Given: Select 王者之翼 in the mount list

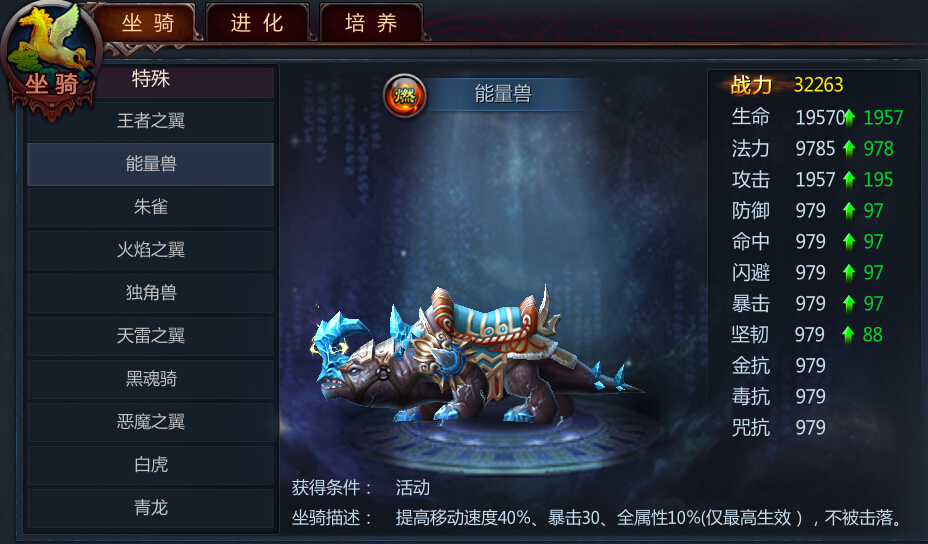Looking at the screenshot, I should 150,121.
